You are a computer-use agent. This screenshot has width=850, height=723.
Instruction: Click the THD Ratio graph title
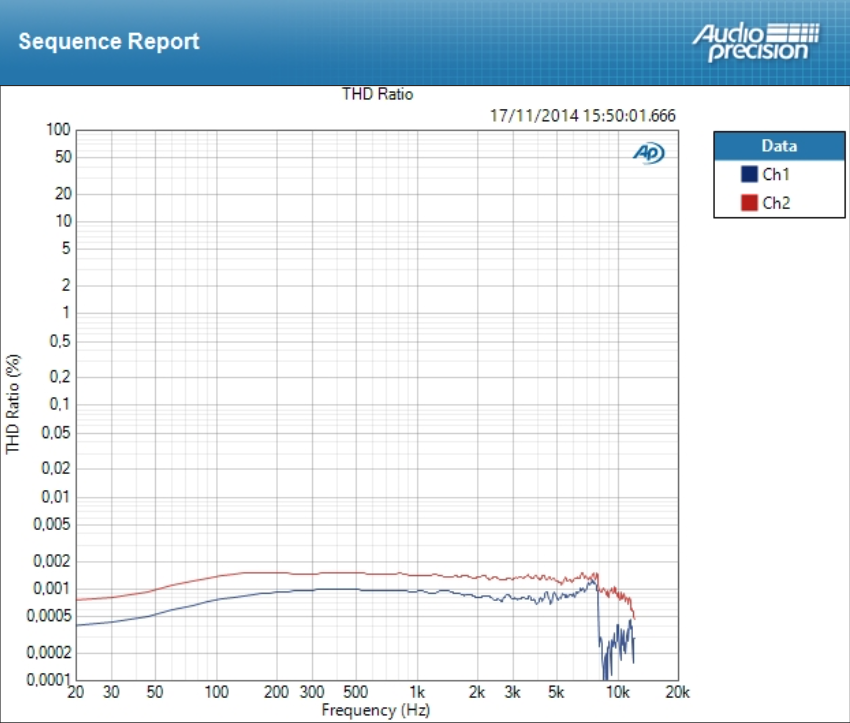click(x=377, y=94)
